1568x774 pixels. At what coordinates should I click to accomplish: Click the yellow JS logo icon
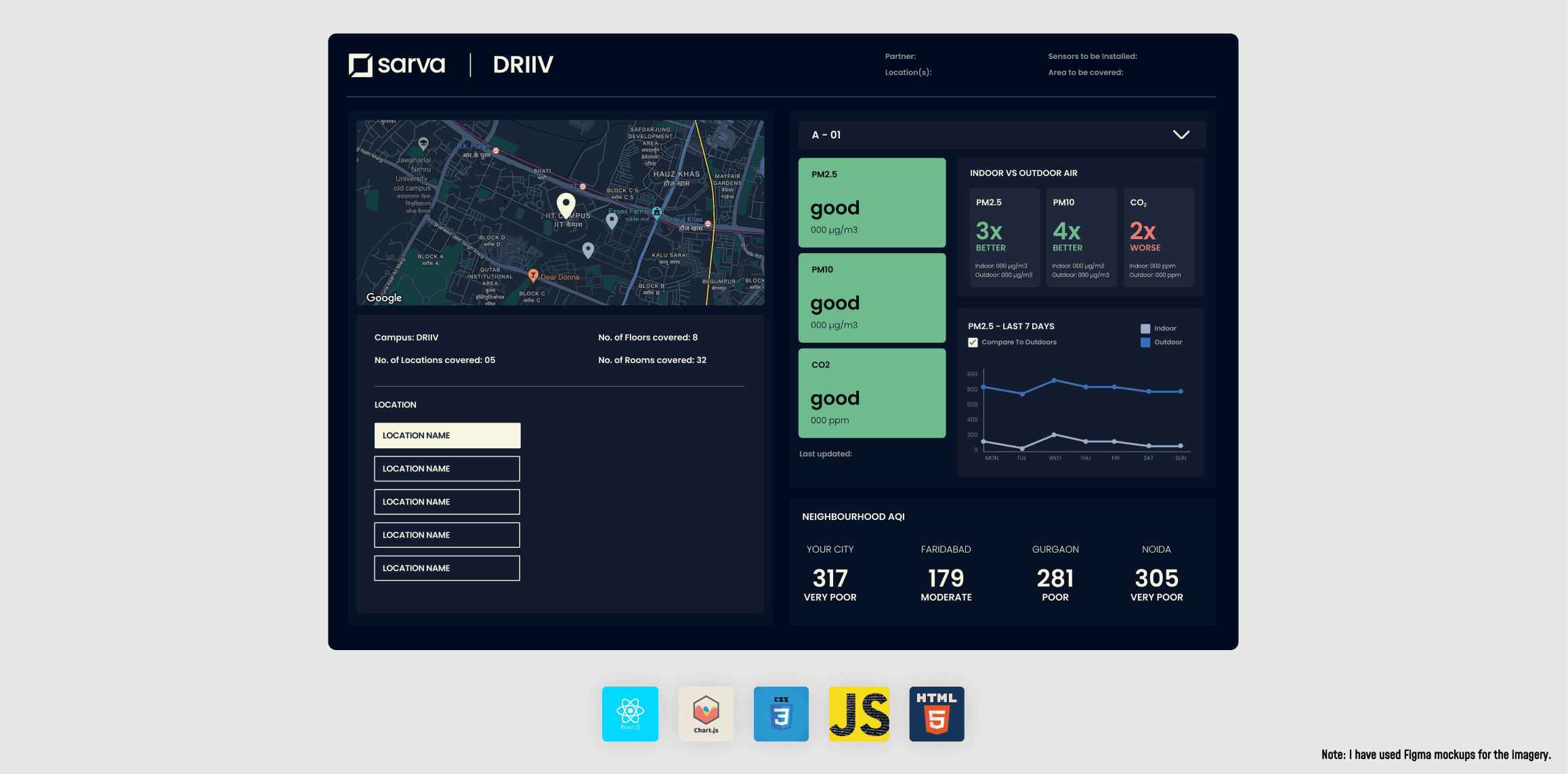pyautogui.click(x=859, y=714)
